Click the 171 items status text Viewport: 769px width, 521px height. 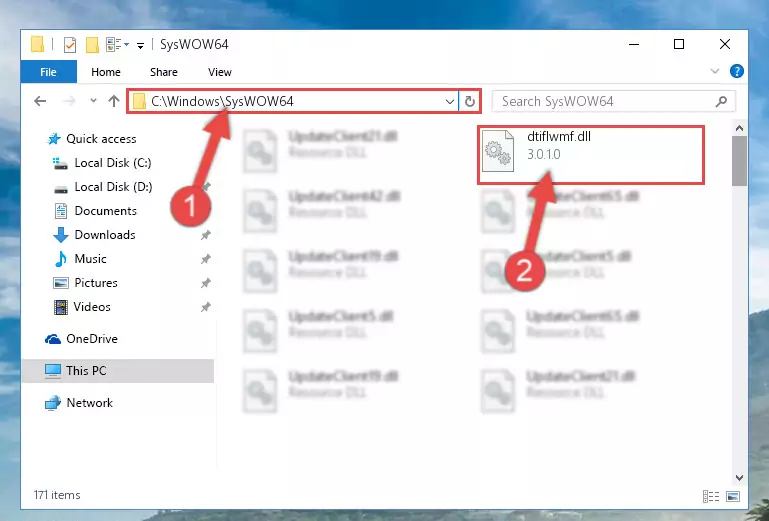tap(57, 495)
